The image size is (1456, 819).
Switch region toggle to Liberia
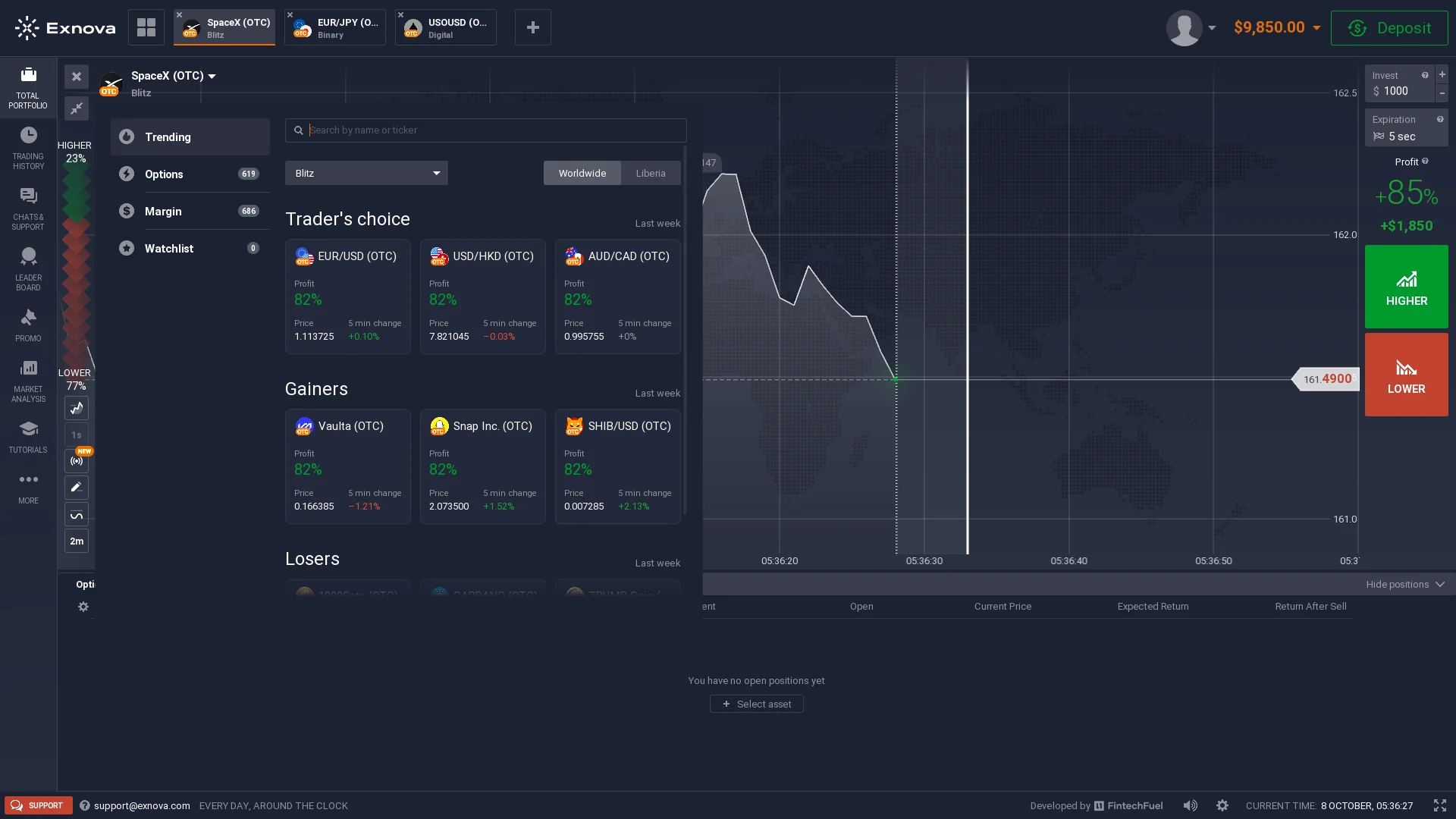click(x=651, y=173)
